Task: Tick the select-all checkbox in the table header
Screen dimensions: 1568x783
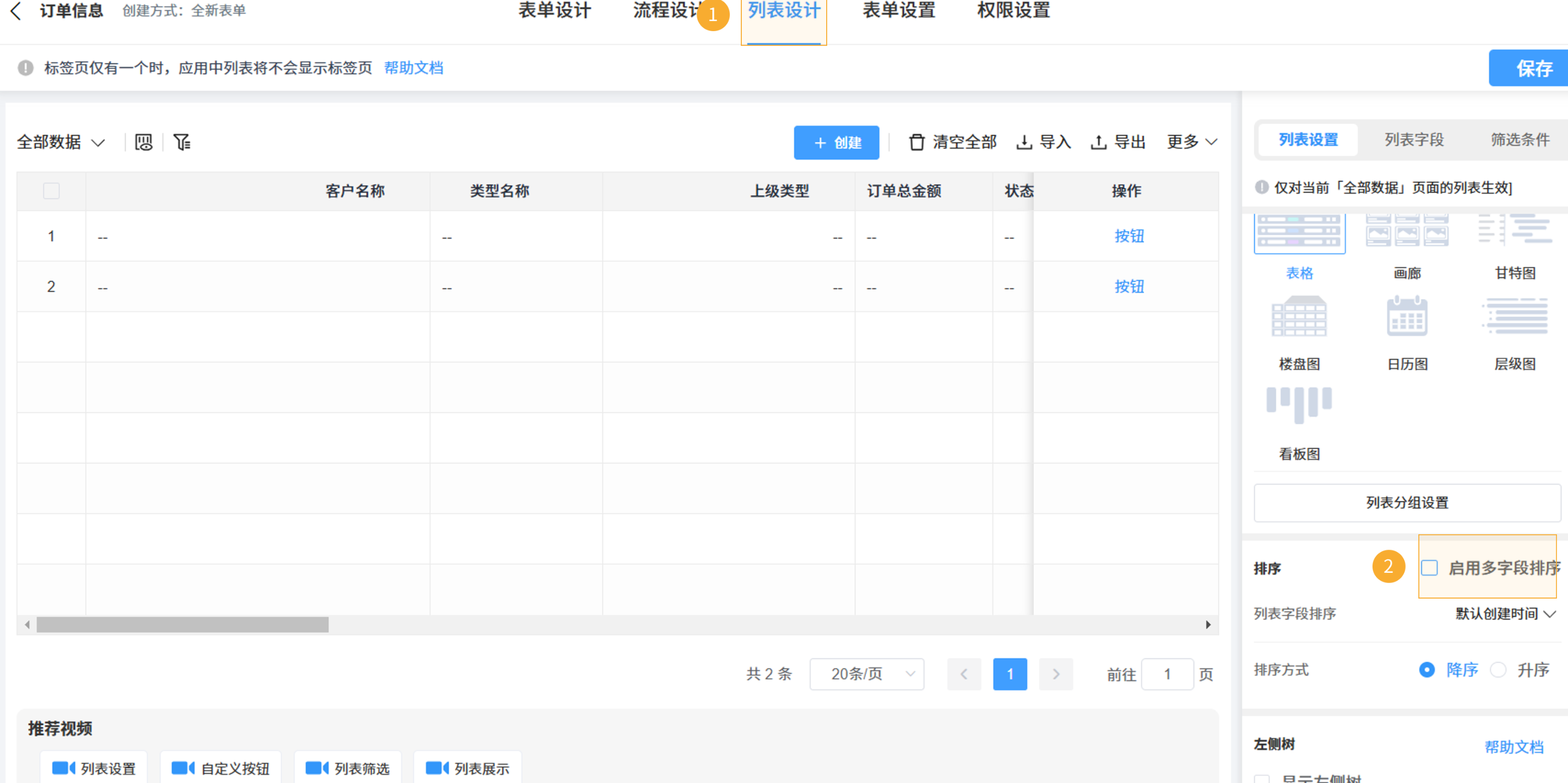Action: (52, 191)
